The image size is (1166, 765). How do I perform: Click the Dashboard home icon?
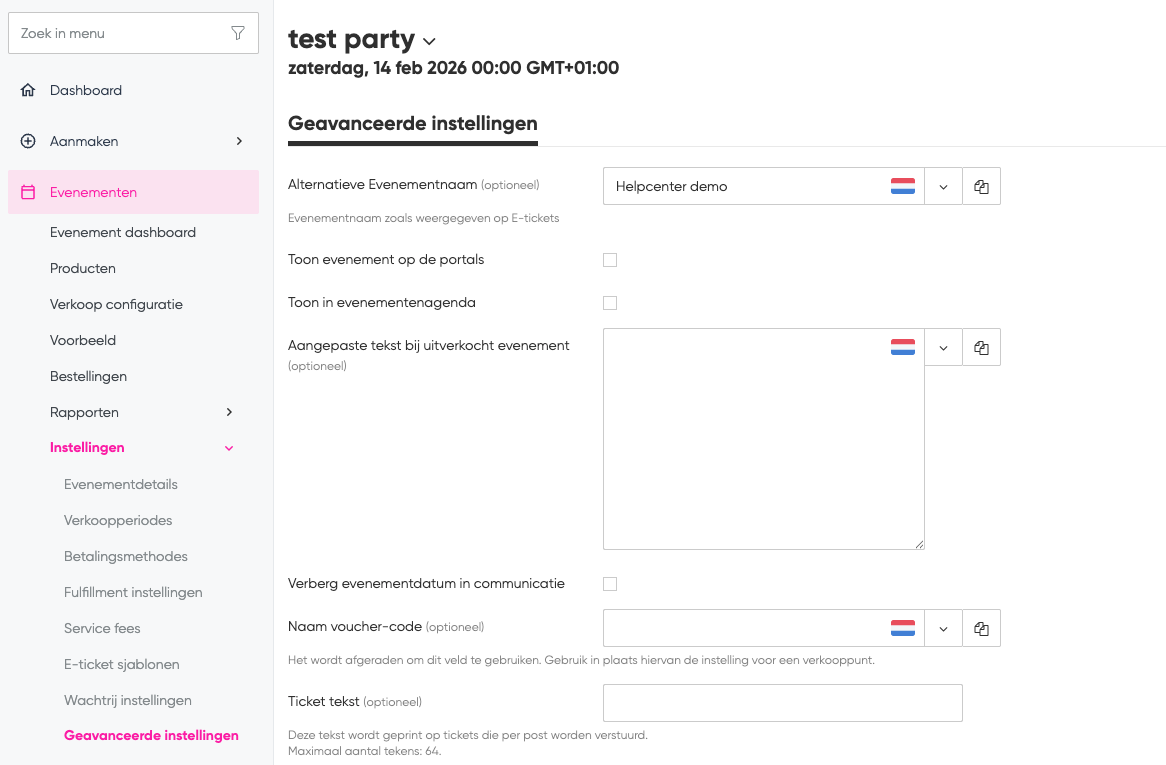coord(28,90)
